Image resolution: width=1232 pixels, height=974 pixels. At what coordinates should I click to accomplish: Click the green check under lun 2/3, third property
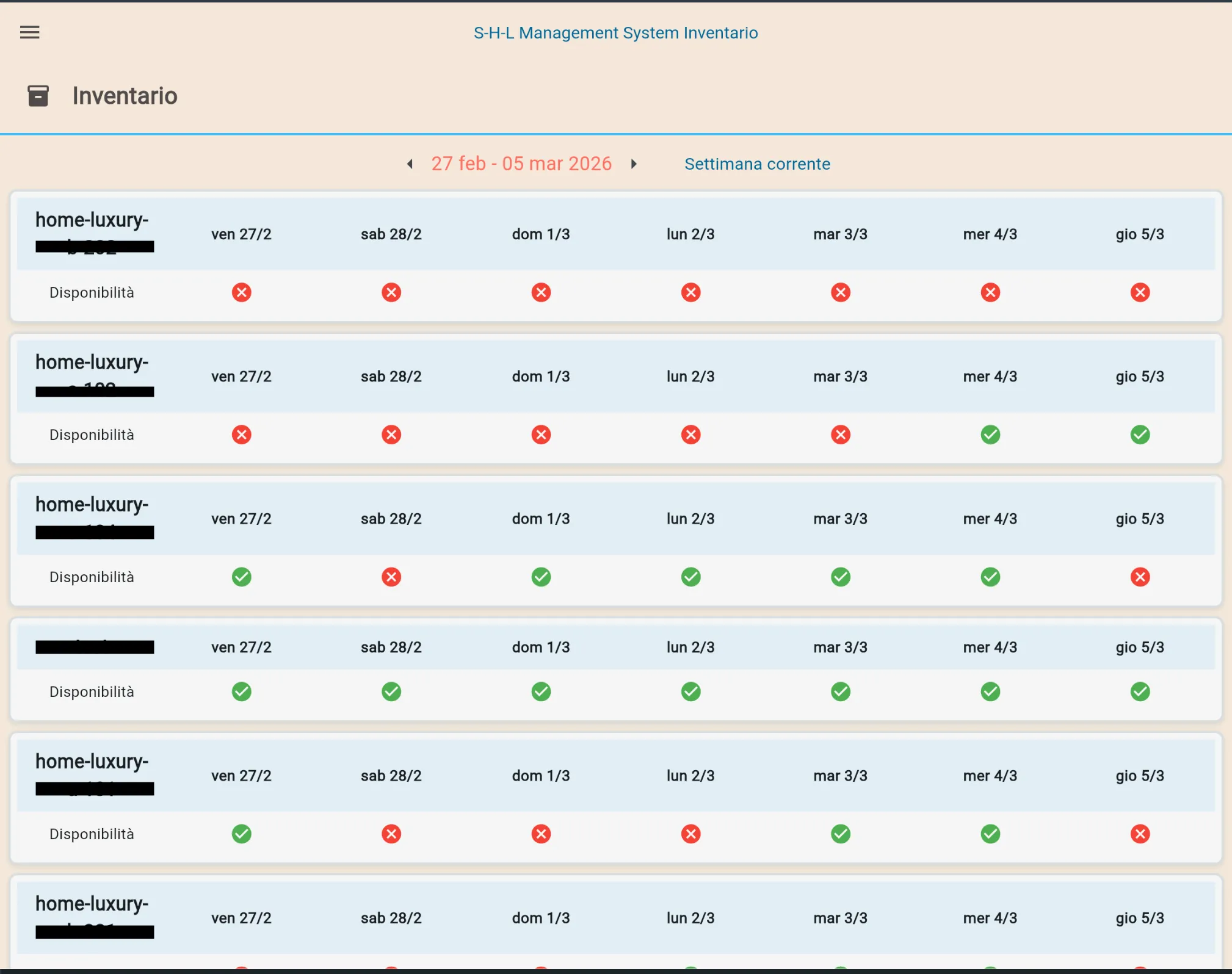pos(690,577)
